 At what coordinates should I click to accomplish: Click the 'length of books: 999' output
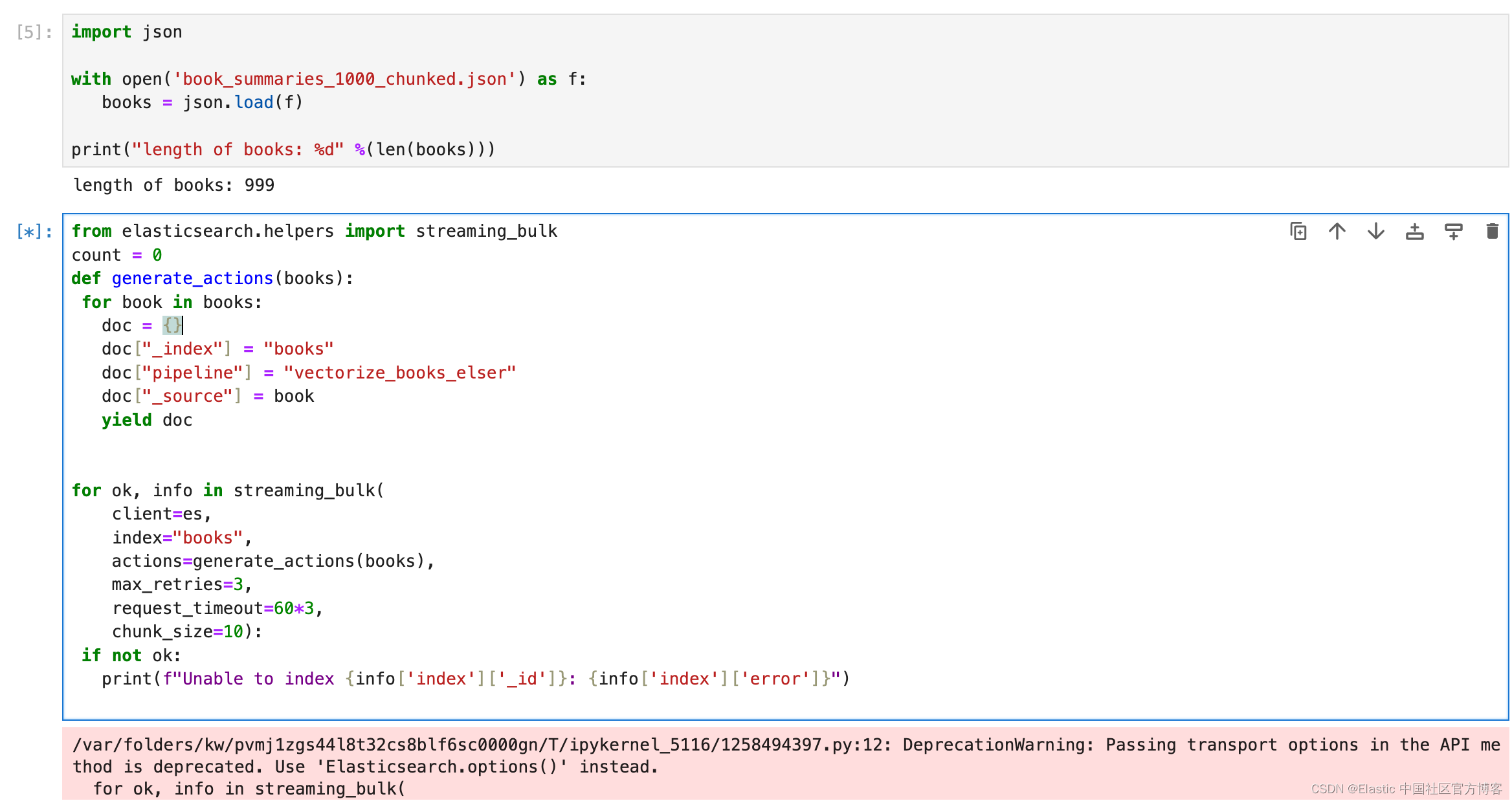(173, 186)
